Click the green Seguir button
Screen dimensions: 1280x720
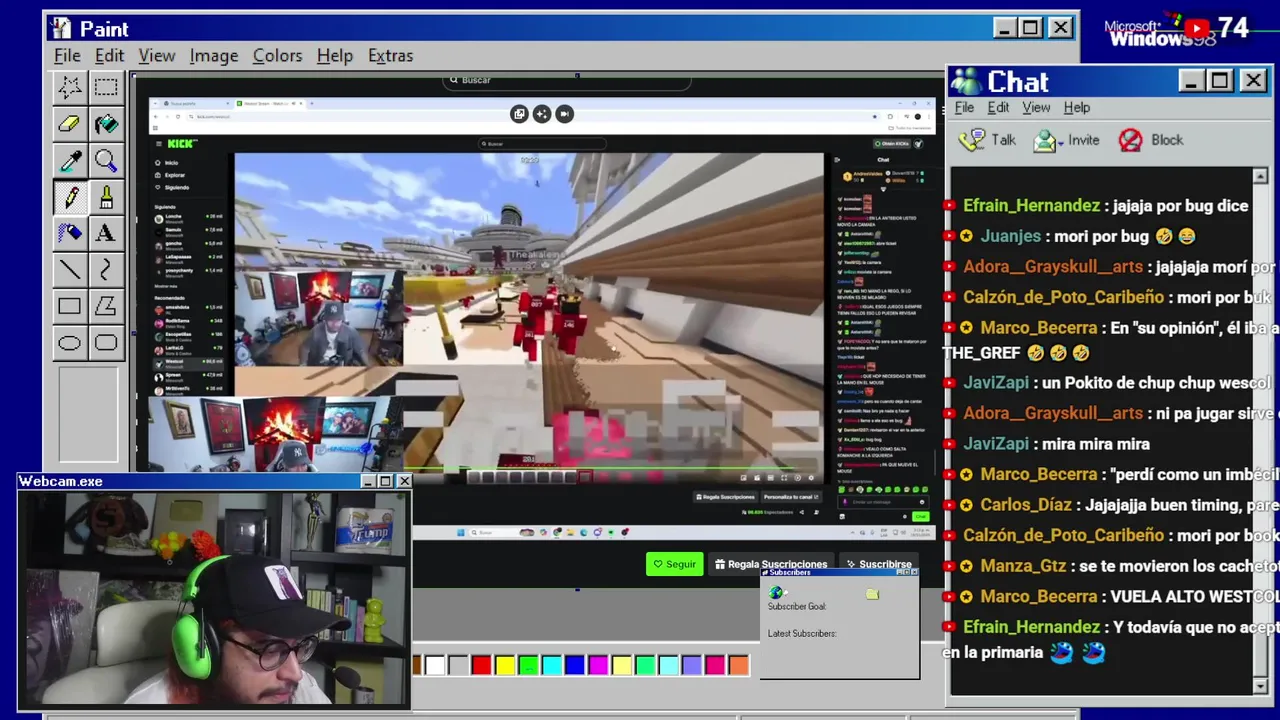(x=675, y=565)
